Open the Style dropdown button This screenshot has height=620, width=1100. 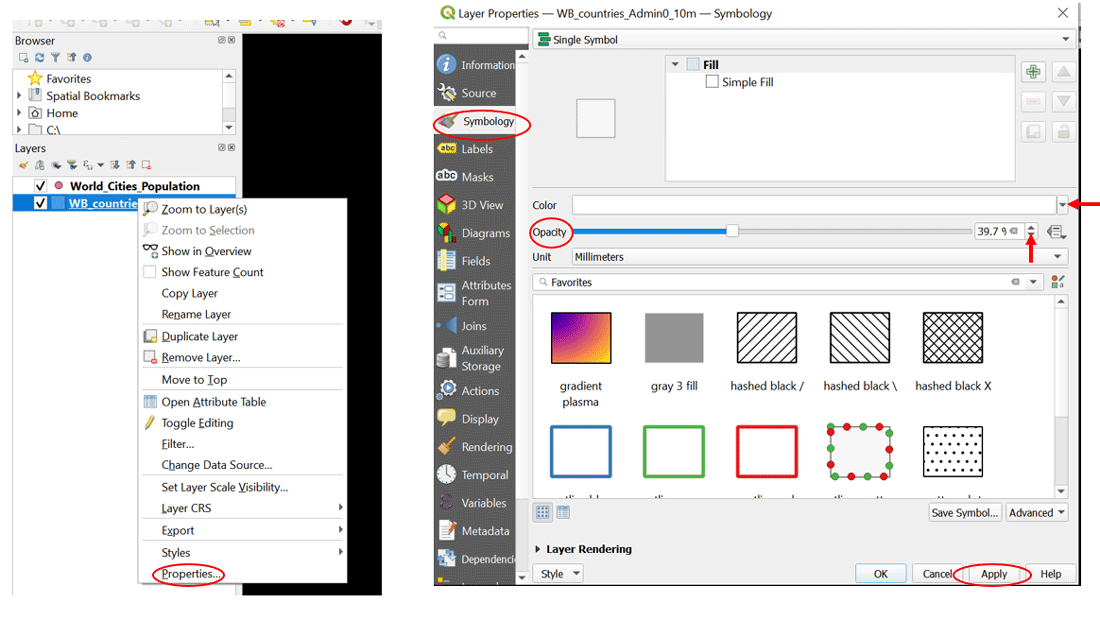(560, 574)
